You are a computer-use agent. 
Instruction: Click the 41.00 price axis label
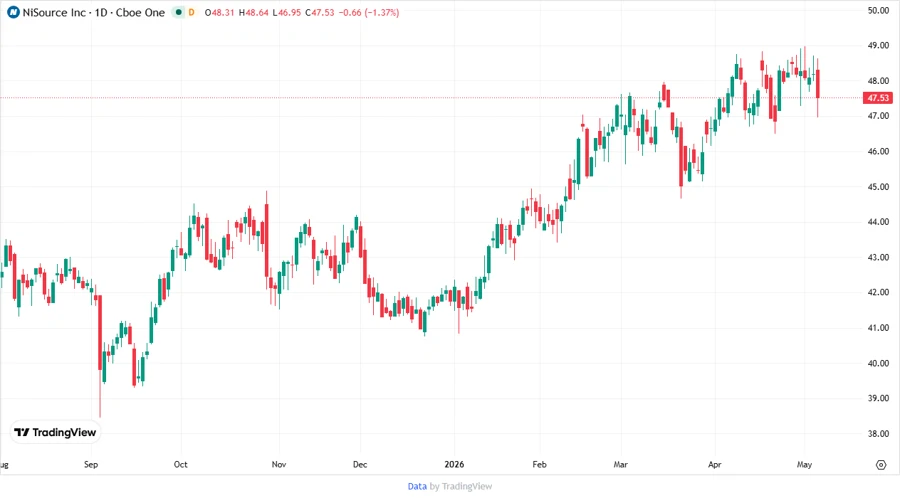click(878, 328)
